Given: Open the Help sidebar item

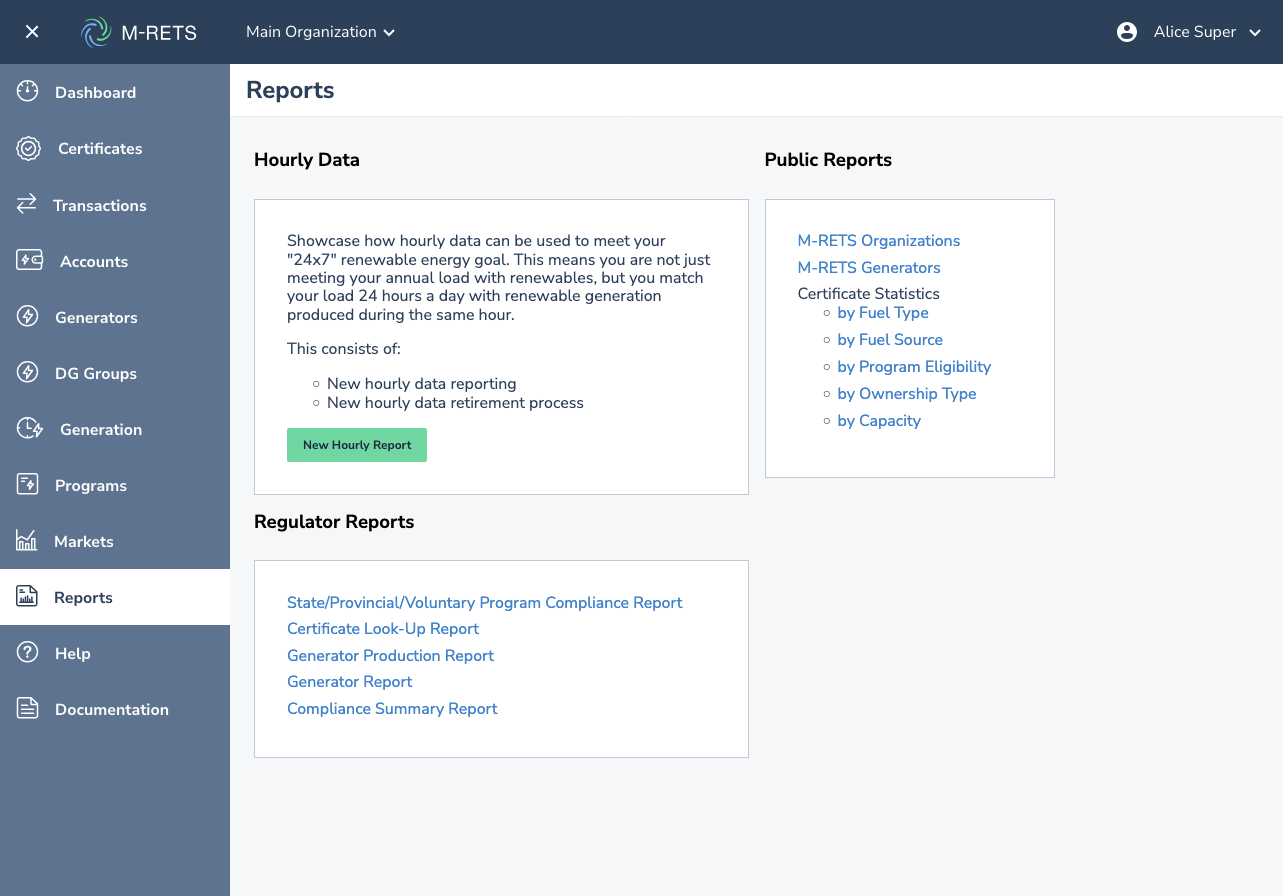Looking at the screenshot, I should [115, 653].
